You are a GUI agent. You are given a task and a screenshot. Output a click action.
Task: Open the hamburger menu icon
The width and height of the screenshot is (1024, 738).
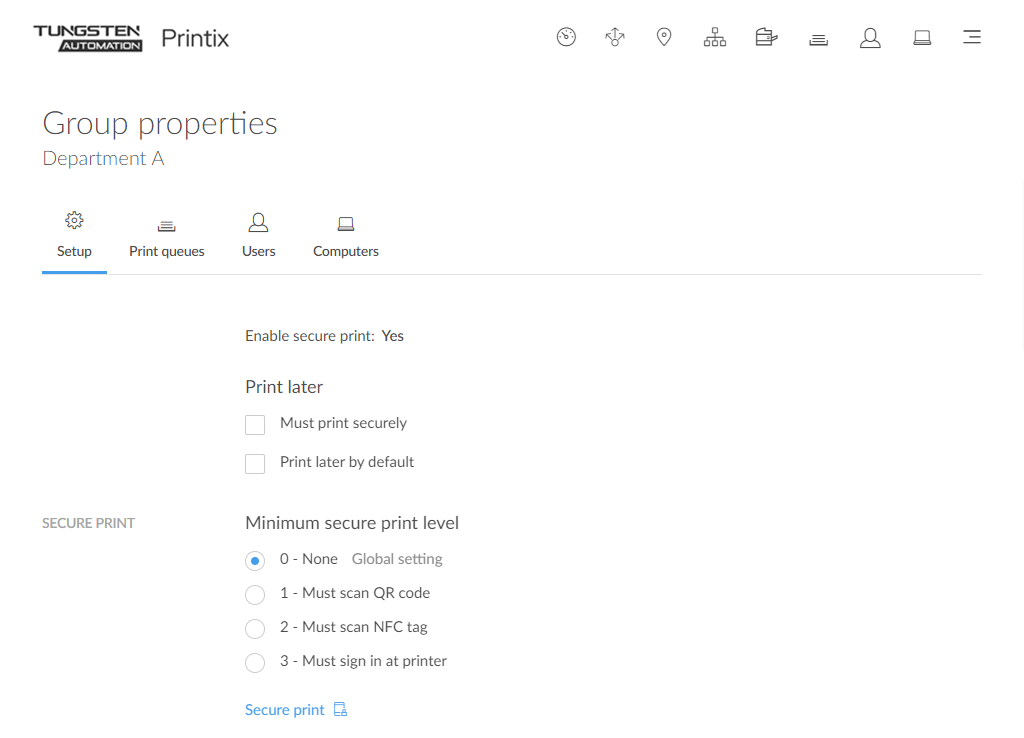(x=971, y=38)
